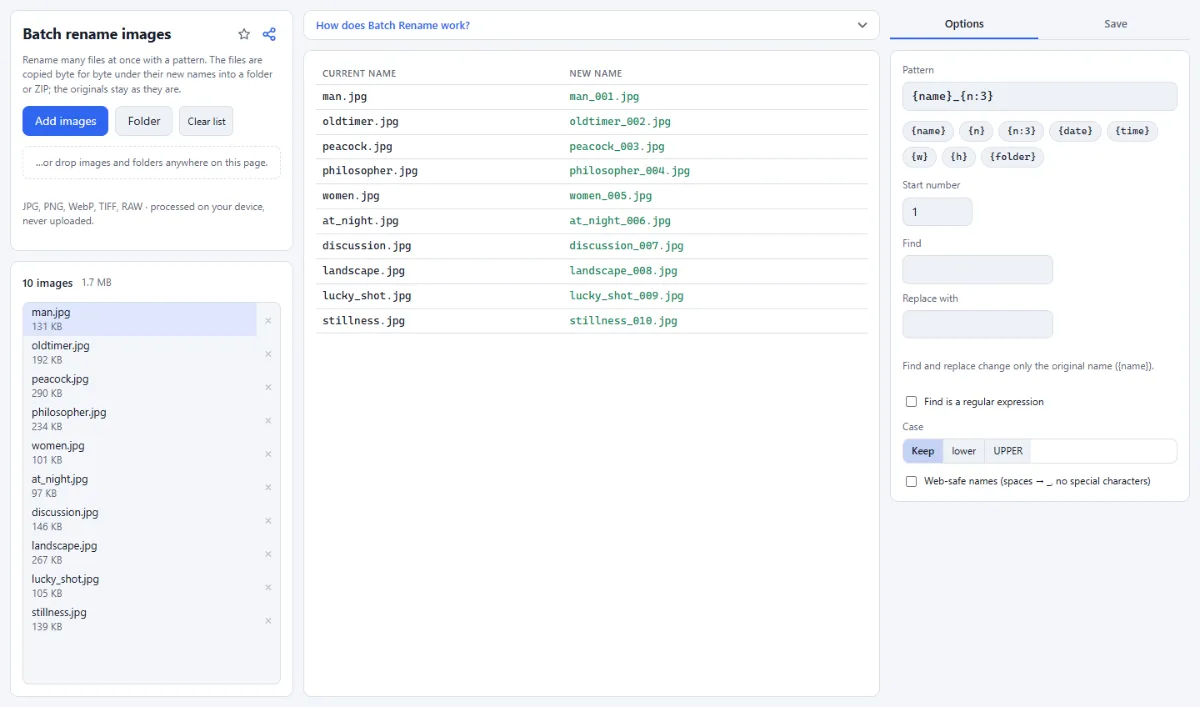The height and width of the screenshot is (707, 1200).
Task: Remove at_night.jpg from the image list
Action: [x=268, y=487]
